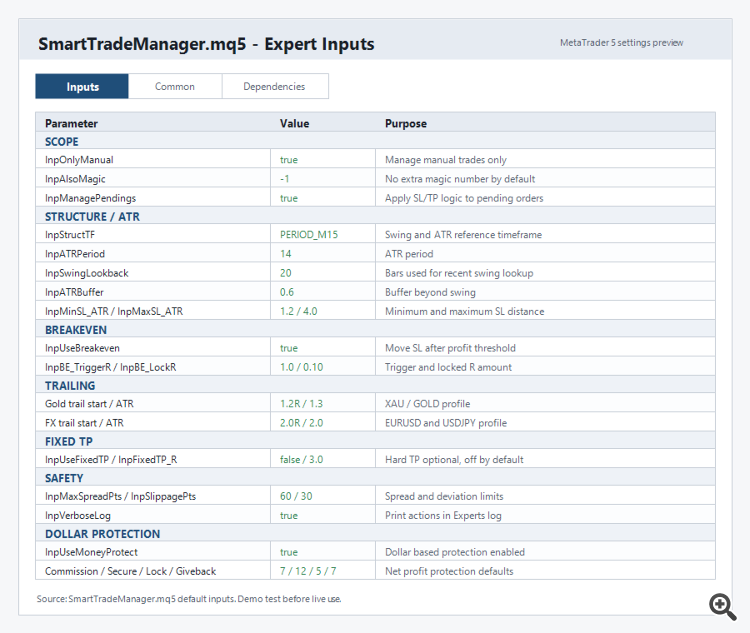Click the false / 3.0 value

tap(301, 460)
